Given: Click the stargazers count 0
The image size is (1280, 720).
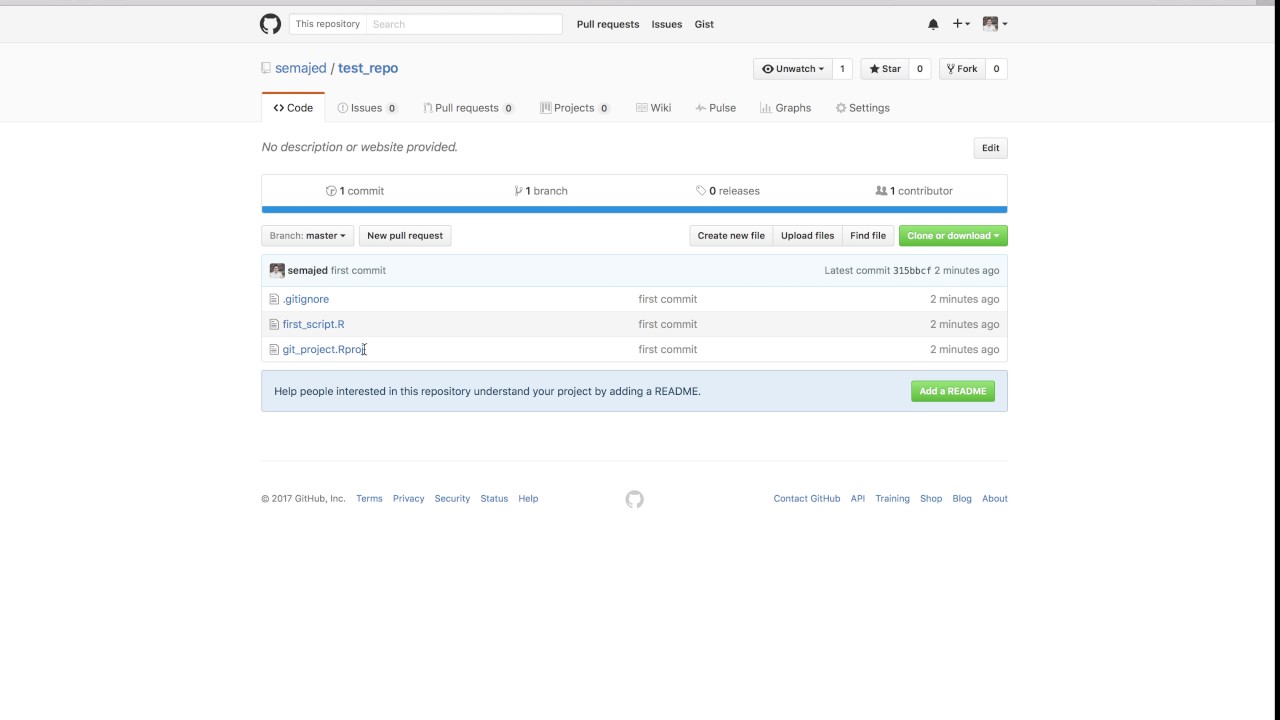Looking at the screenshot, I should [x=920, y=69].
